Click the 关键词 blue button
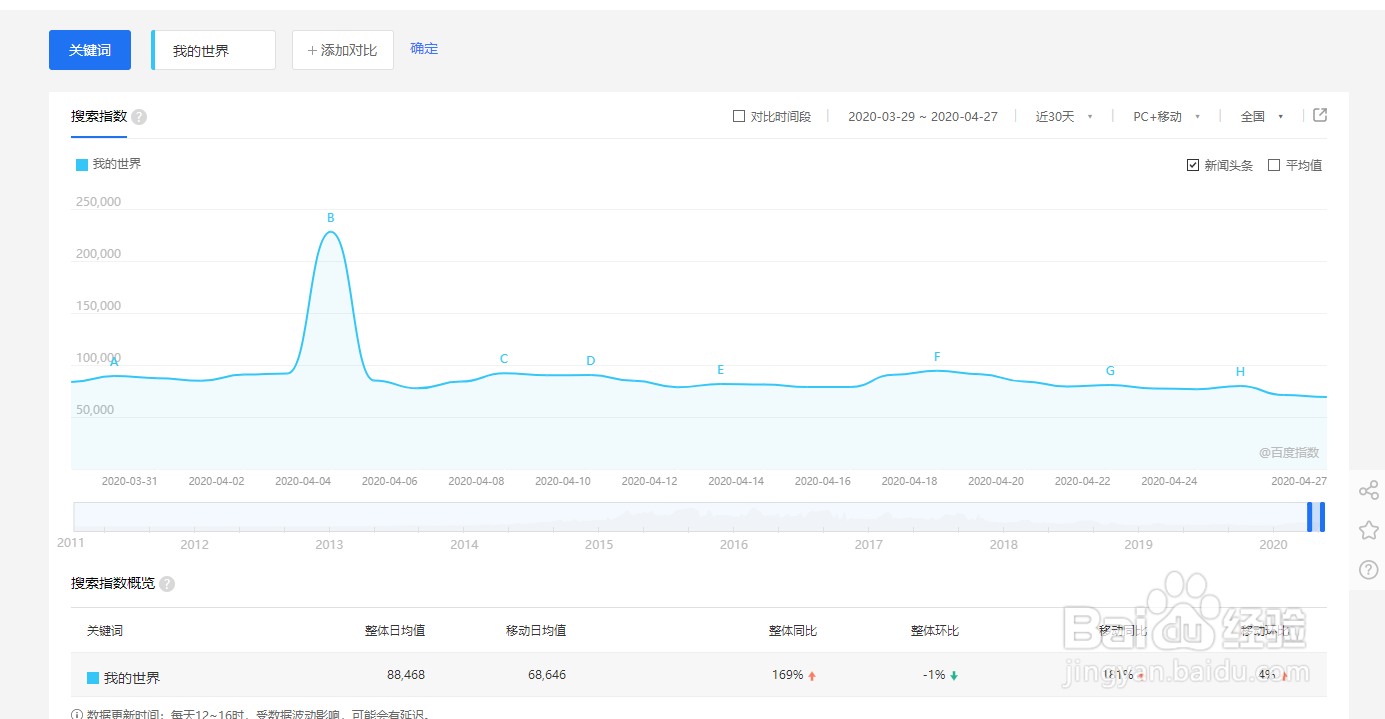Image resolution: width=1385 pixels, height=719 pixels. pyautogui.click(x=90, y=50)
